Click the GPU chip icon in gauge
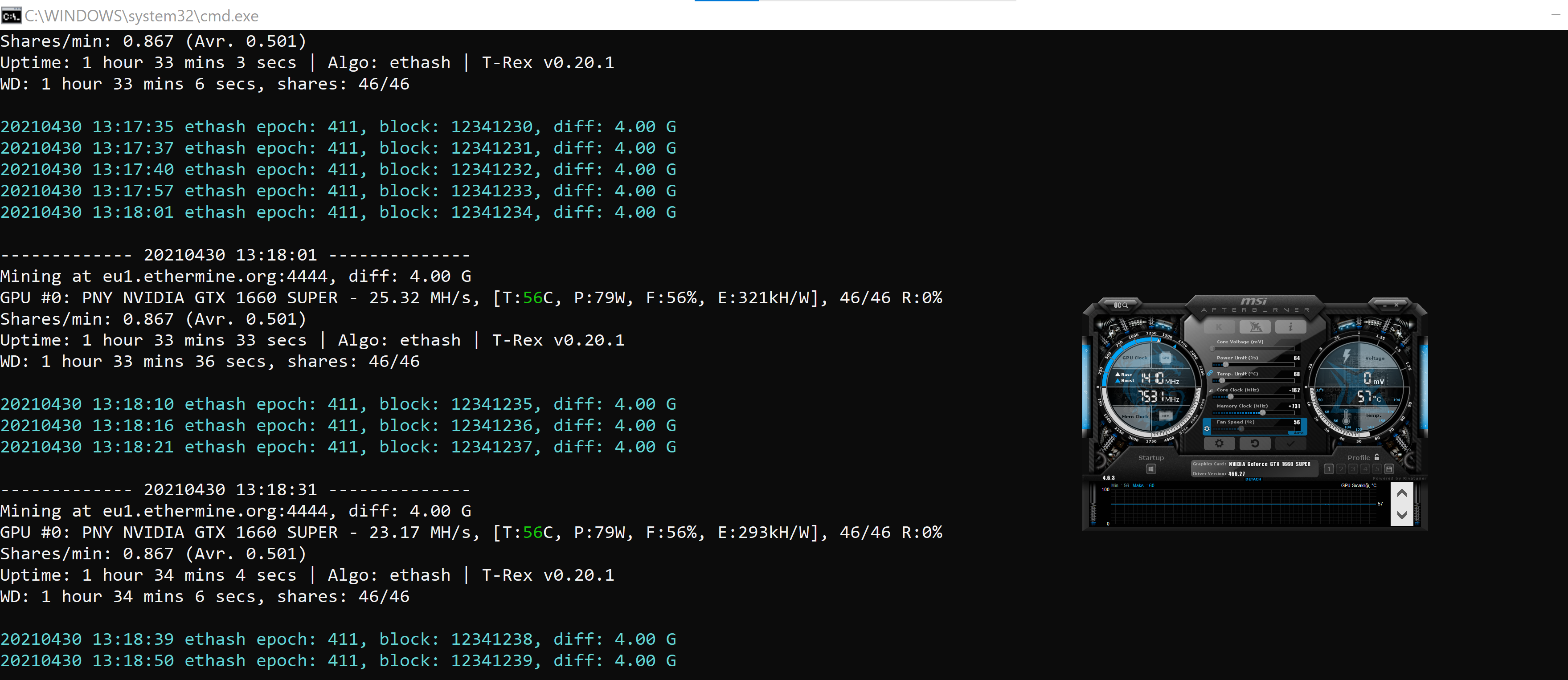 point(1166,358)
